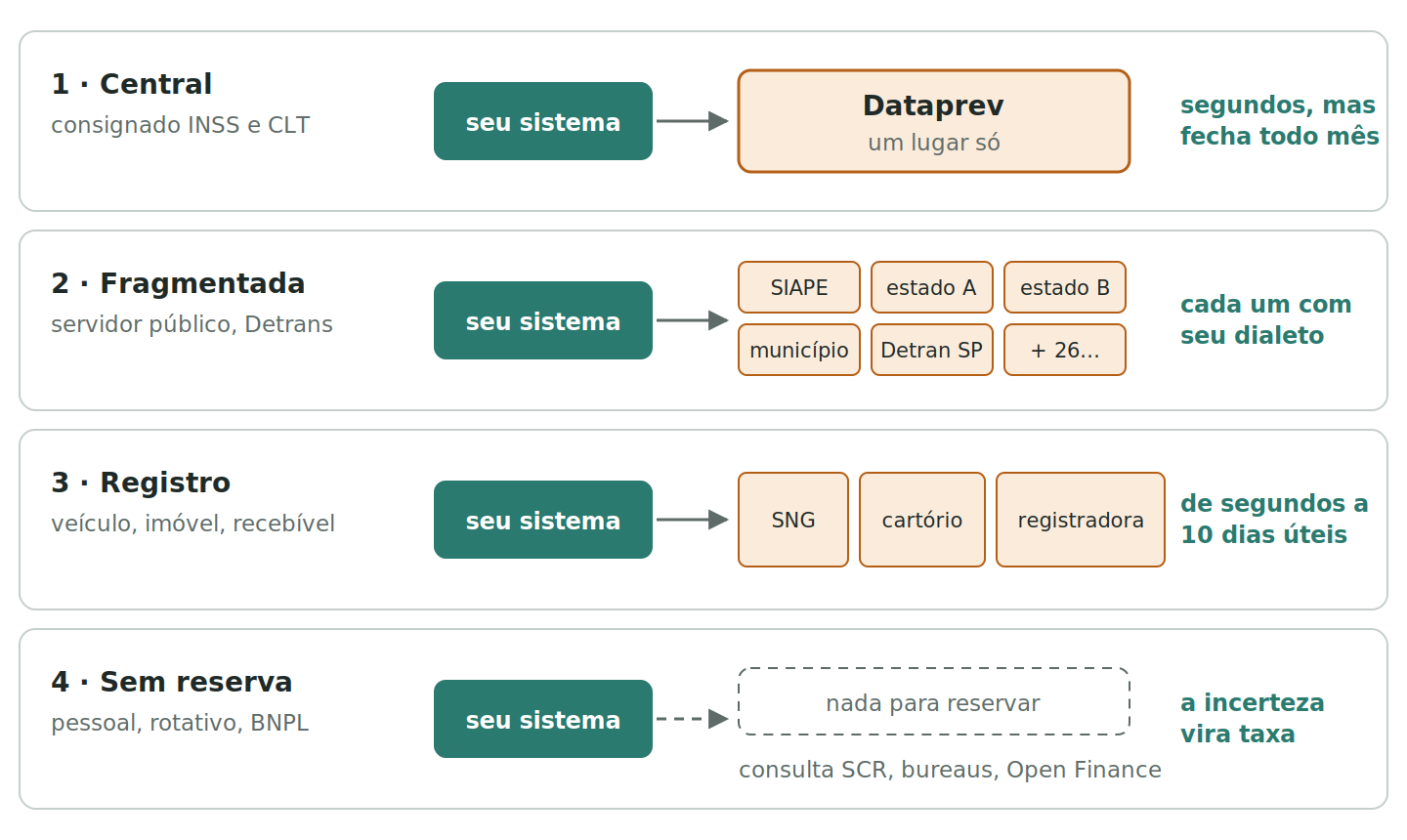
Task: Click the 'município' box
Action: pos(799,350)
